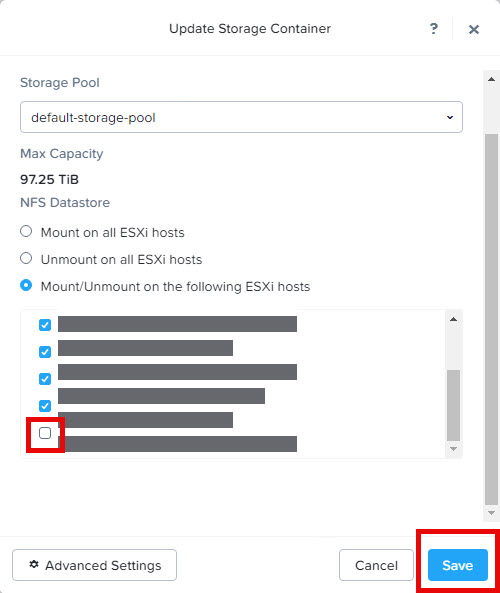This screenshot has height=593, width=500.
Task: Save the storage container changes
Action: [458, 565]
